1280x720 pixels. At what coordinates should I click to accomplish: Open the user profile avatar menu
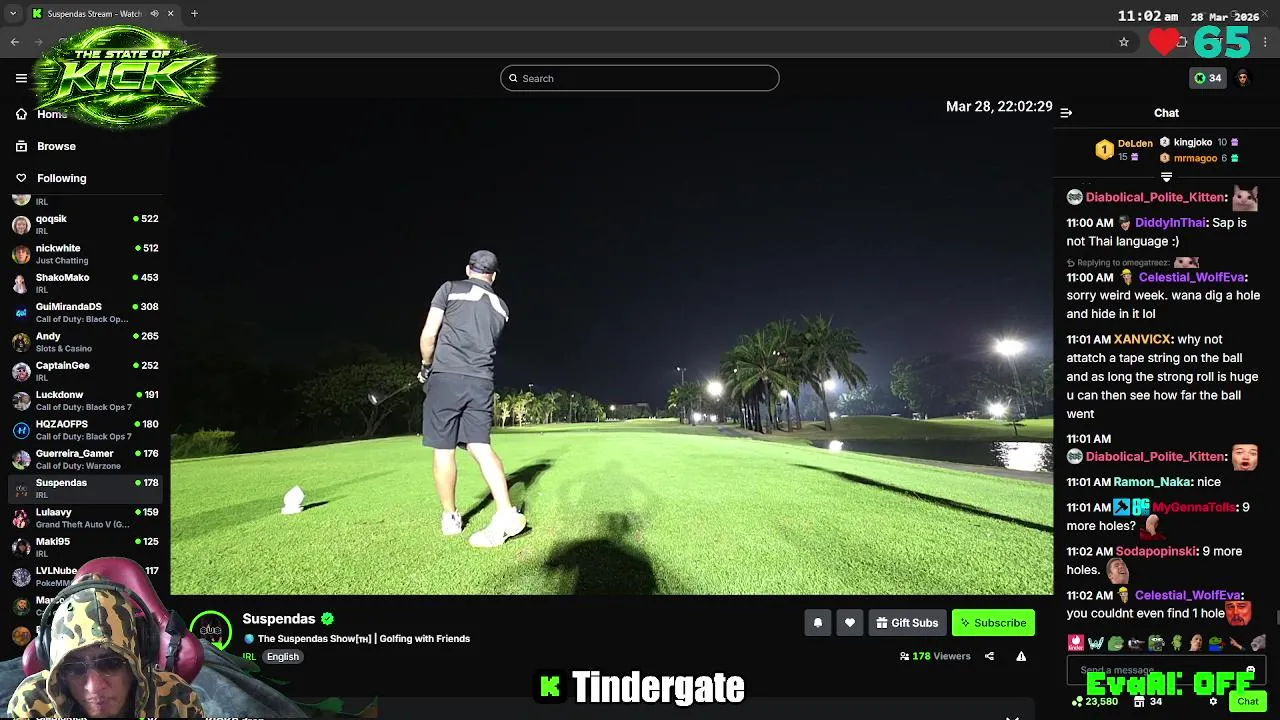coord(1243,78)
